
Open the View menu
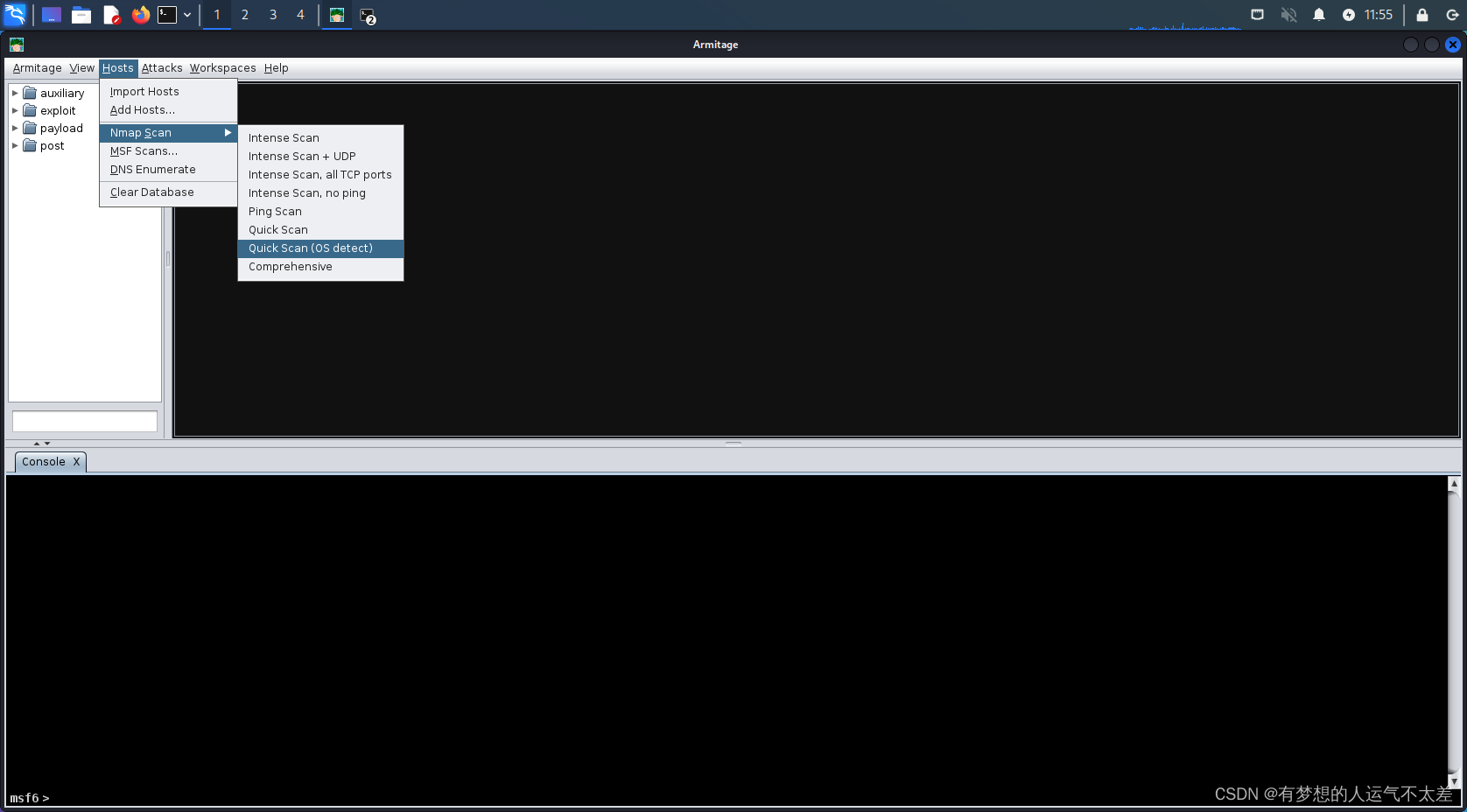(82, 68)
